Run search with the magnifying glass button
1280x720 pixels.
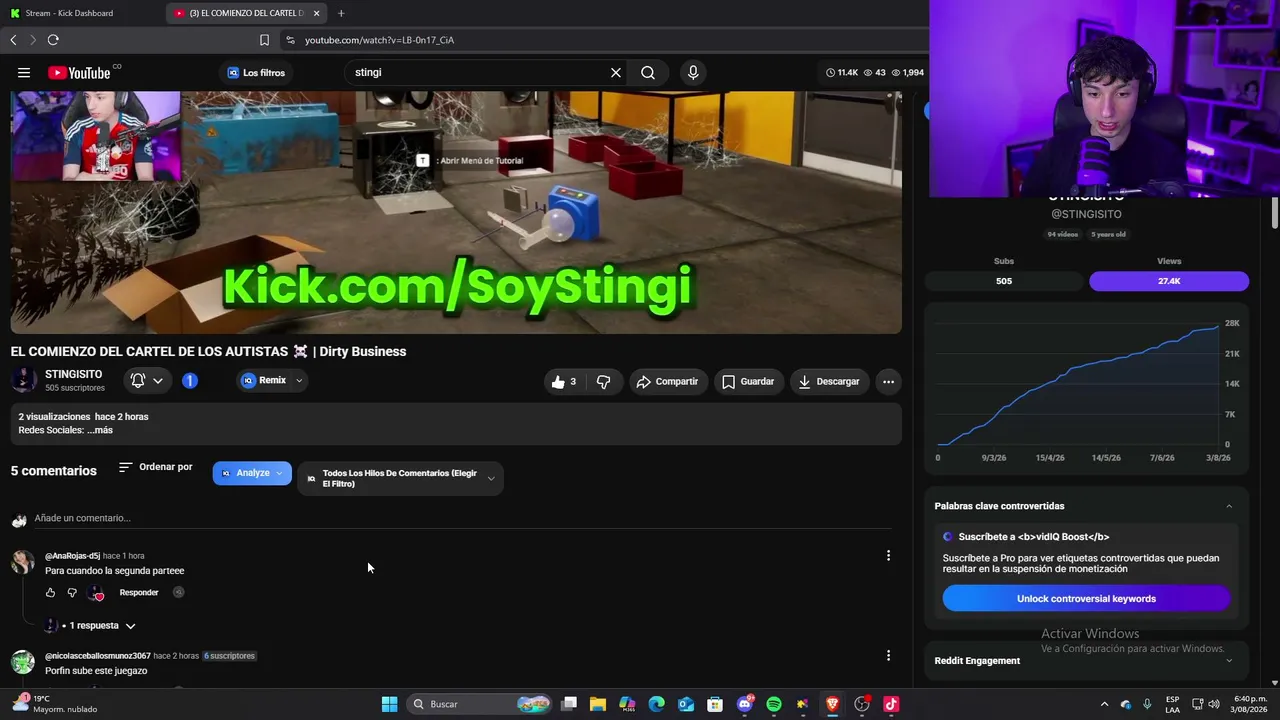pyautogui.click(x=648, y=72)
